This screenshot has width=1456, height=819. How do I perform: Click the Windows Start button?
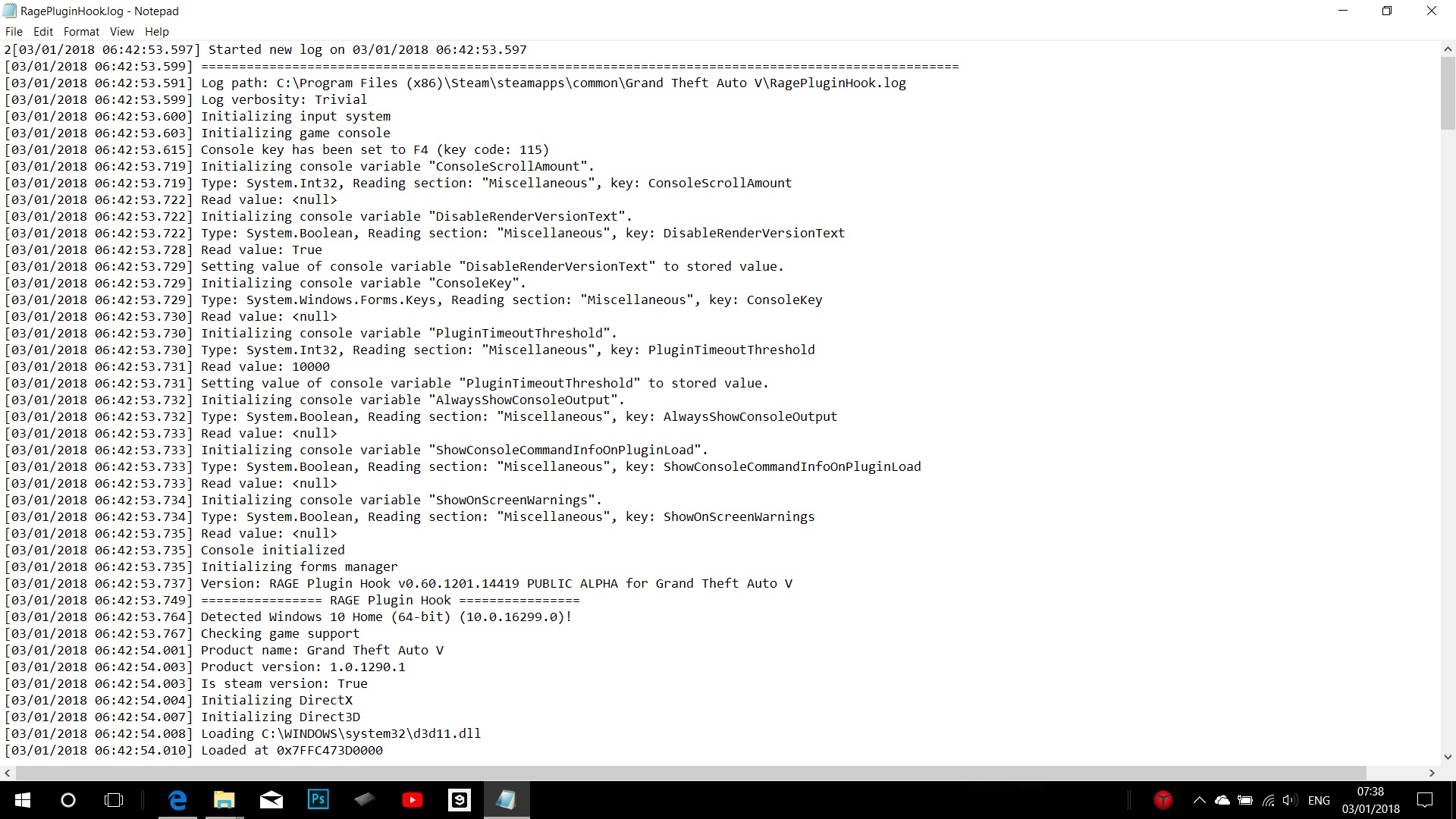point(23,800)
